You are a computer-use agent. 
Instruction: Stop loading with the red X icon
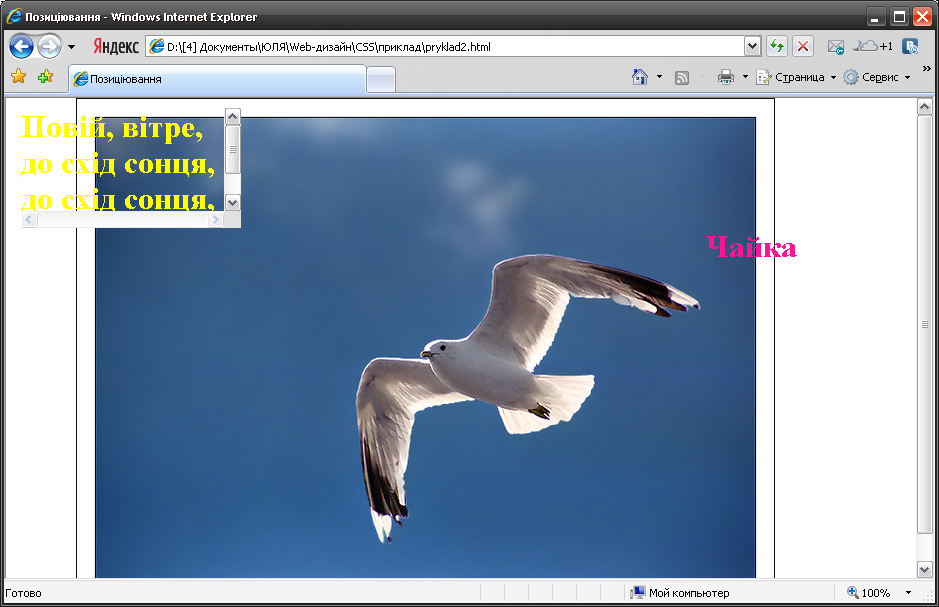coord(803,46)
